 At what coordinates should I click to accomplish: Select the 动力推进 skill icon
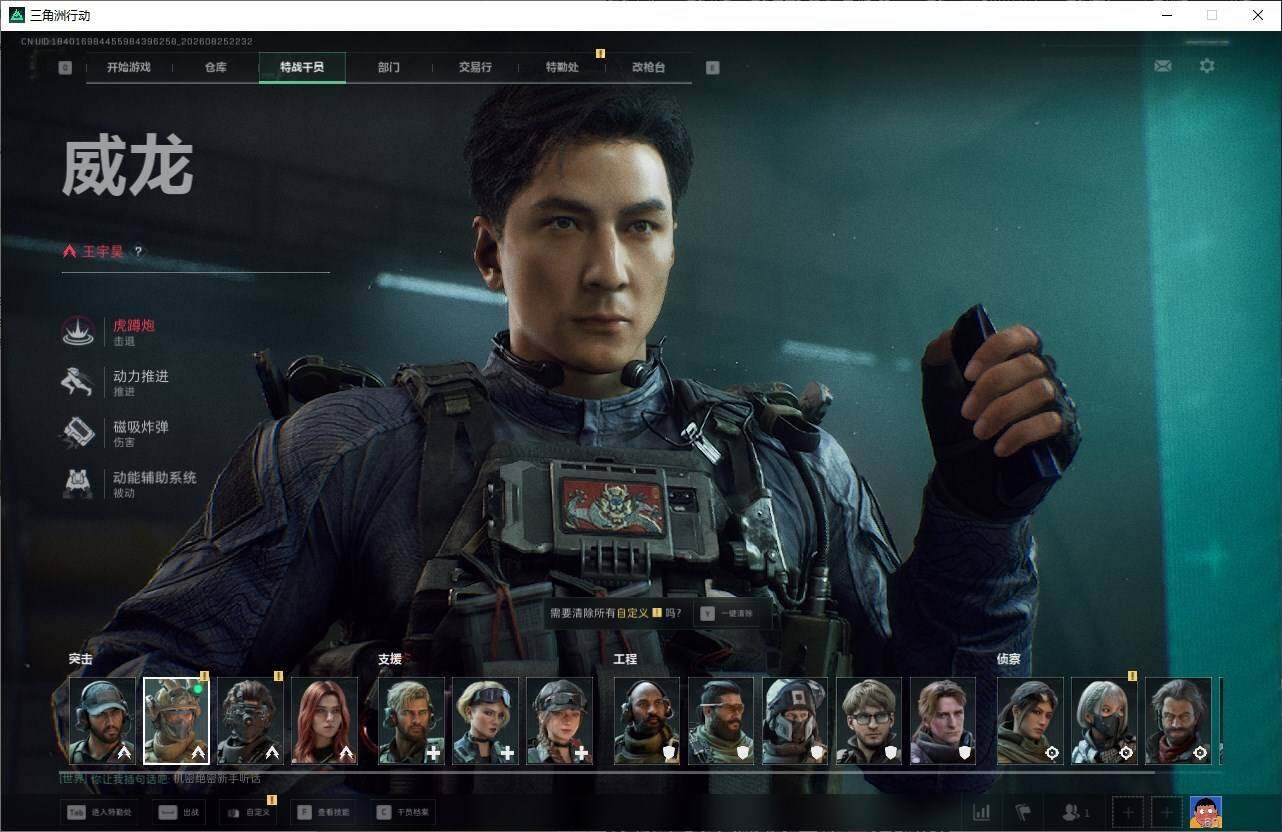tap(78, 382)
